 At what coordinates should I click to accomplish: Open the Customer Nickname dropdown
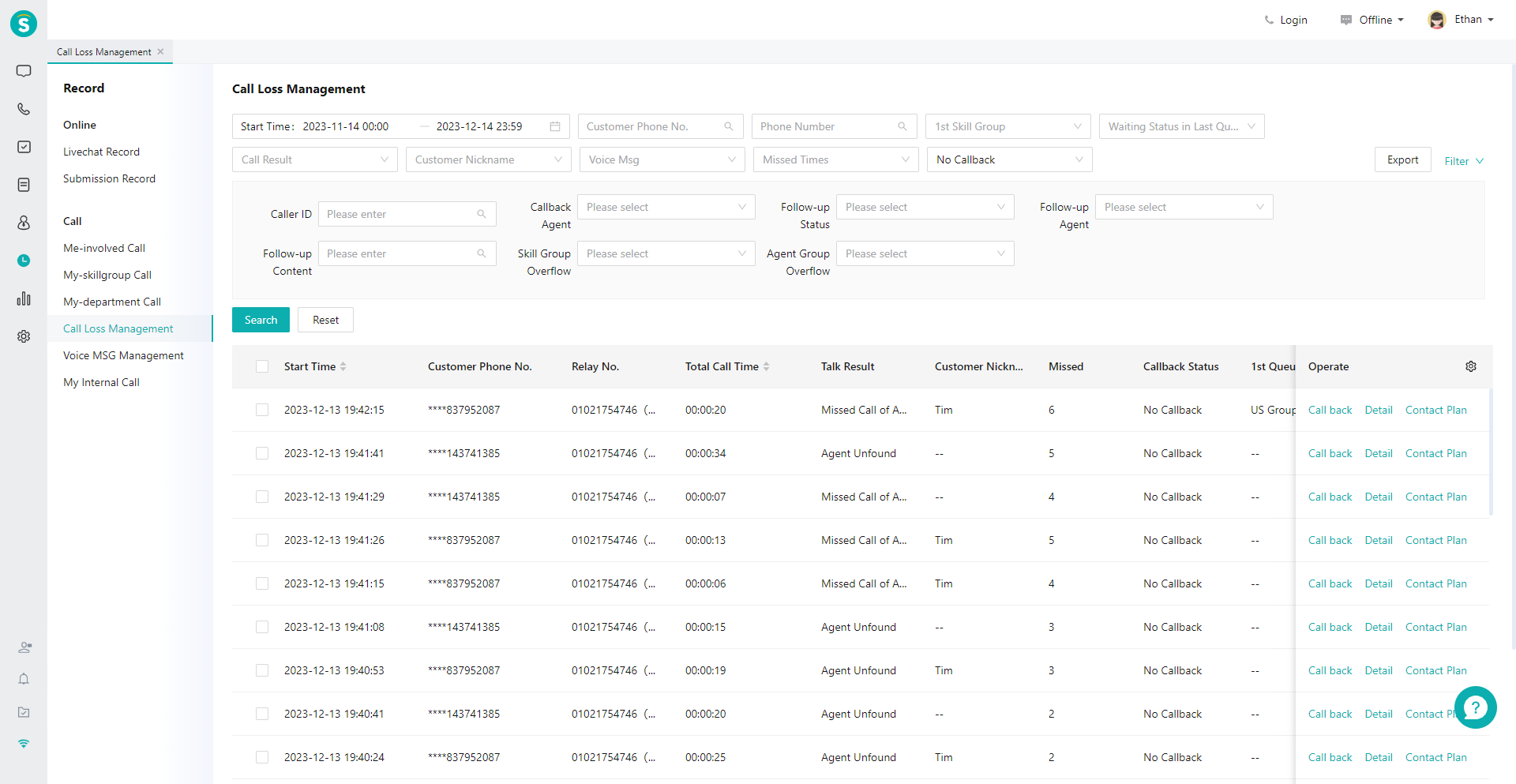(x=489, y=159)
